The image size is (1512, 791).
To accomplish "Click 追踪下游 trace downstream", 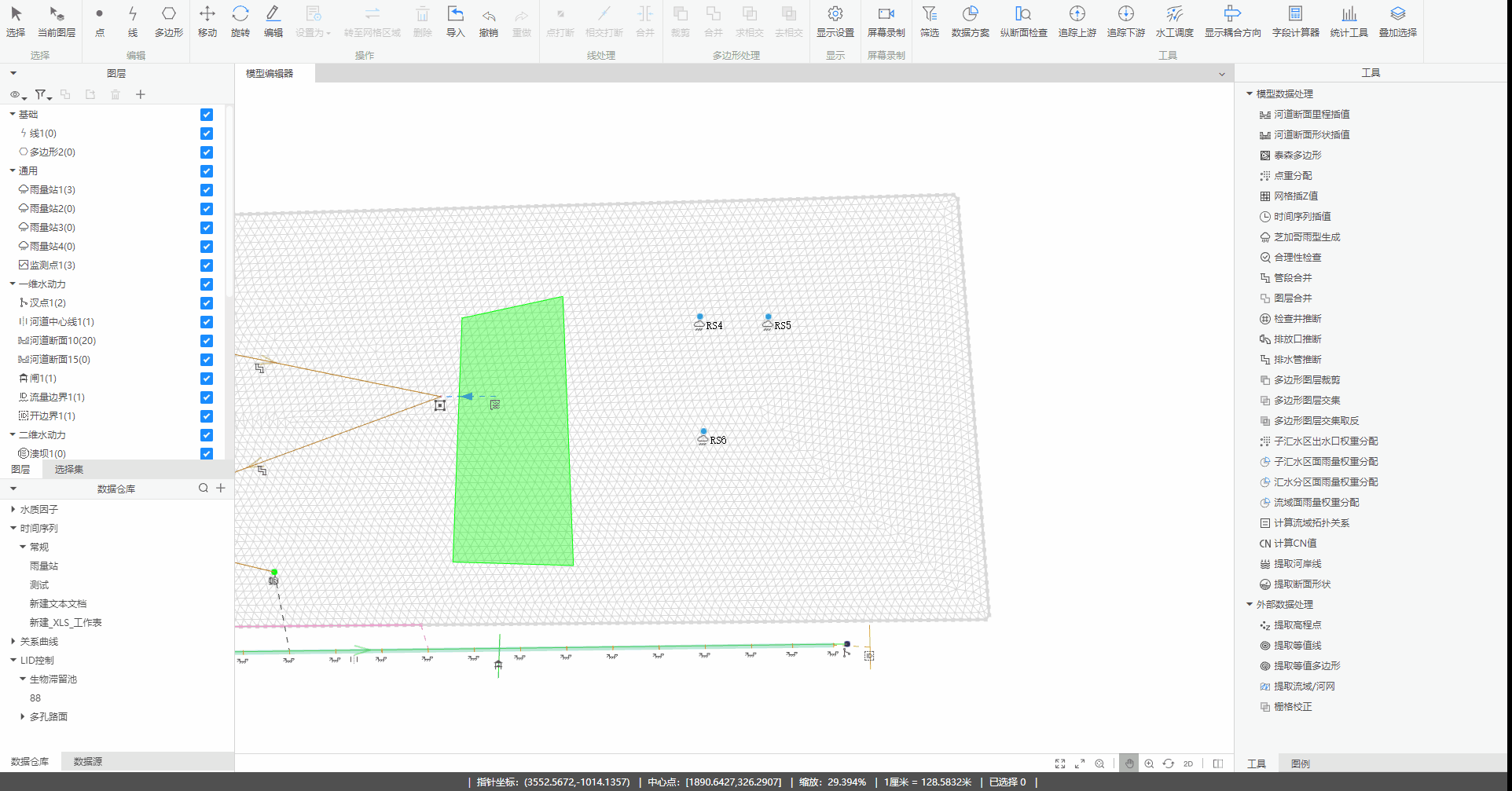I will click(1126, 21).
